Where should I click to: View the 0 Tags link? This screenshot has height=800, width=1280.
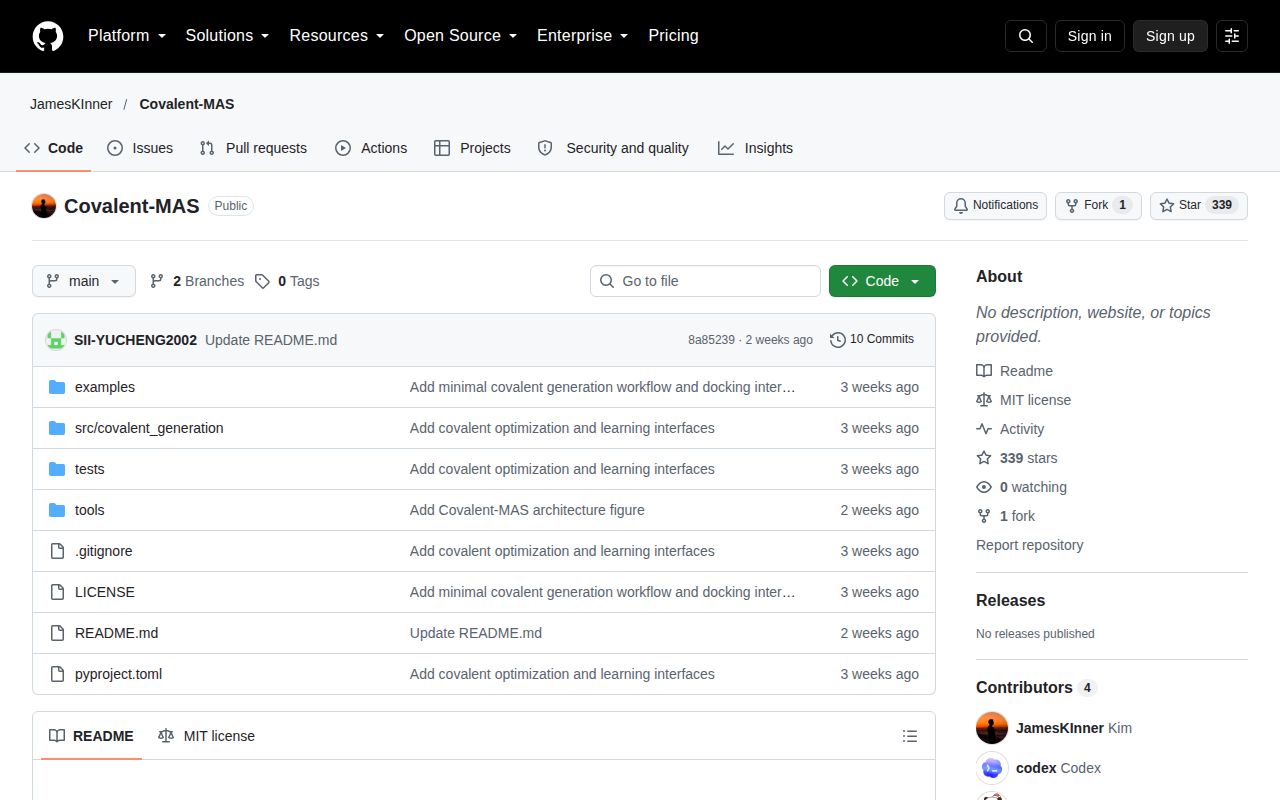(287, 281)
